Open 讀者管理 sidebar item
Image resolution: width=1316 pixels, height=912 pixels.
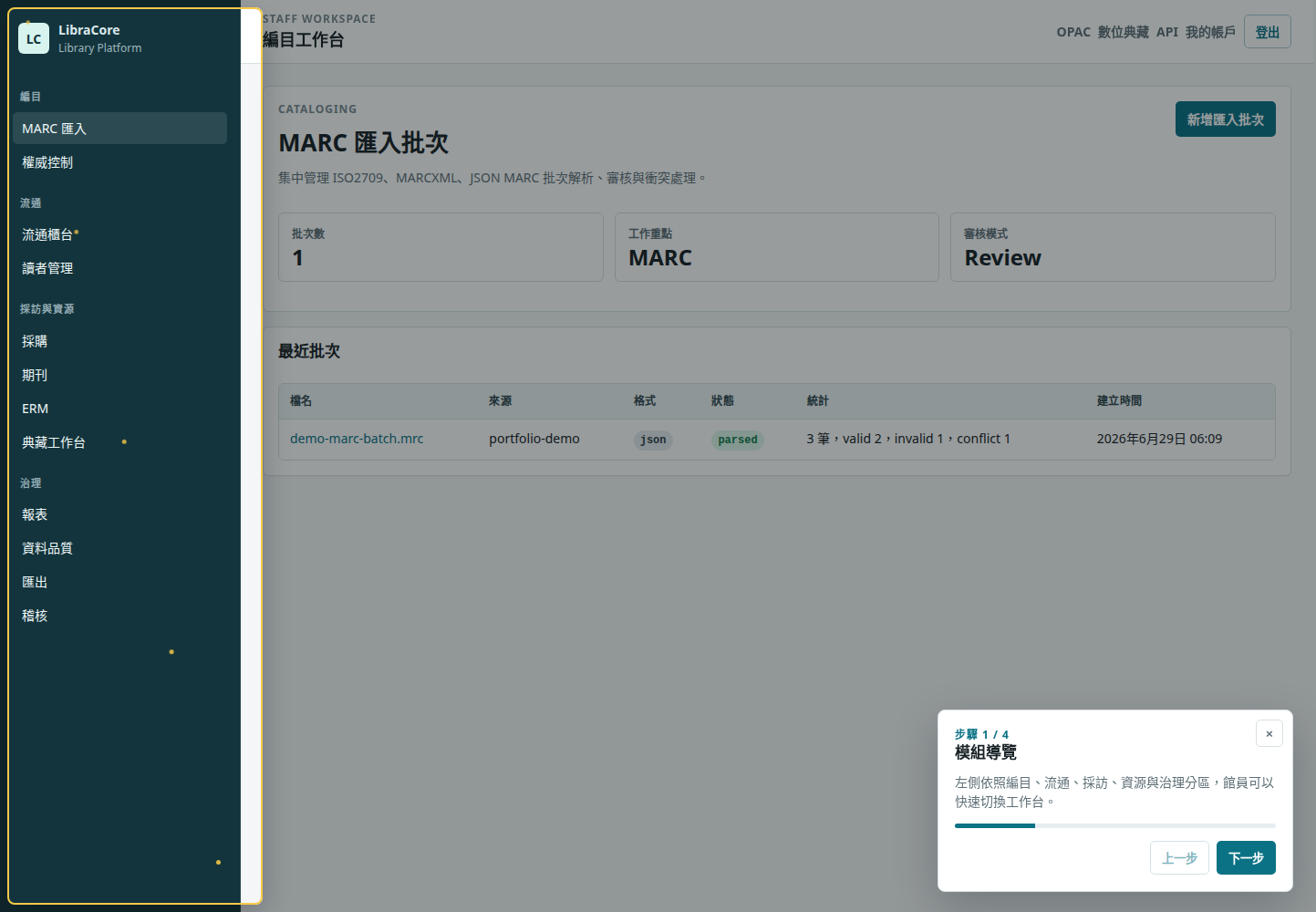click(x=119, y=268)
